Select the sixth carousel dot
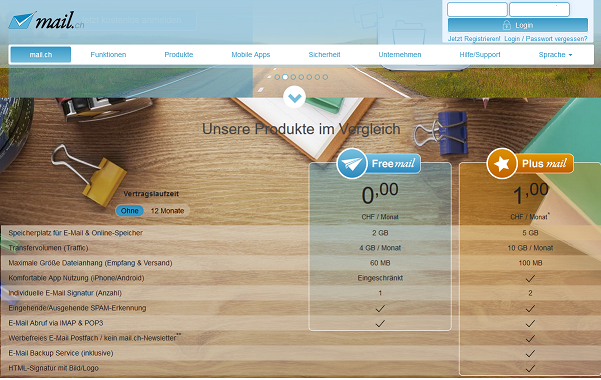 point(317,77)
